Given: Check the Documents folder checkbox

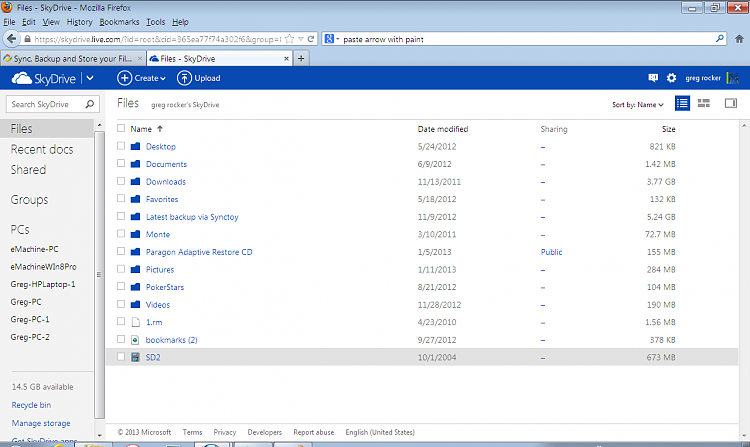Looking at the screenshot, I should point(121,164).
